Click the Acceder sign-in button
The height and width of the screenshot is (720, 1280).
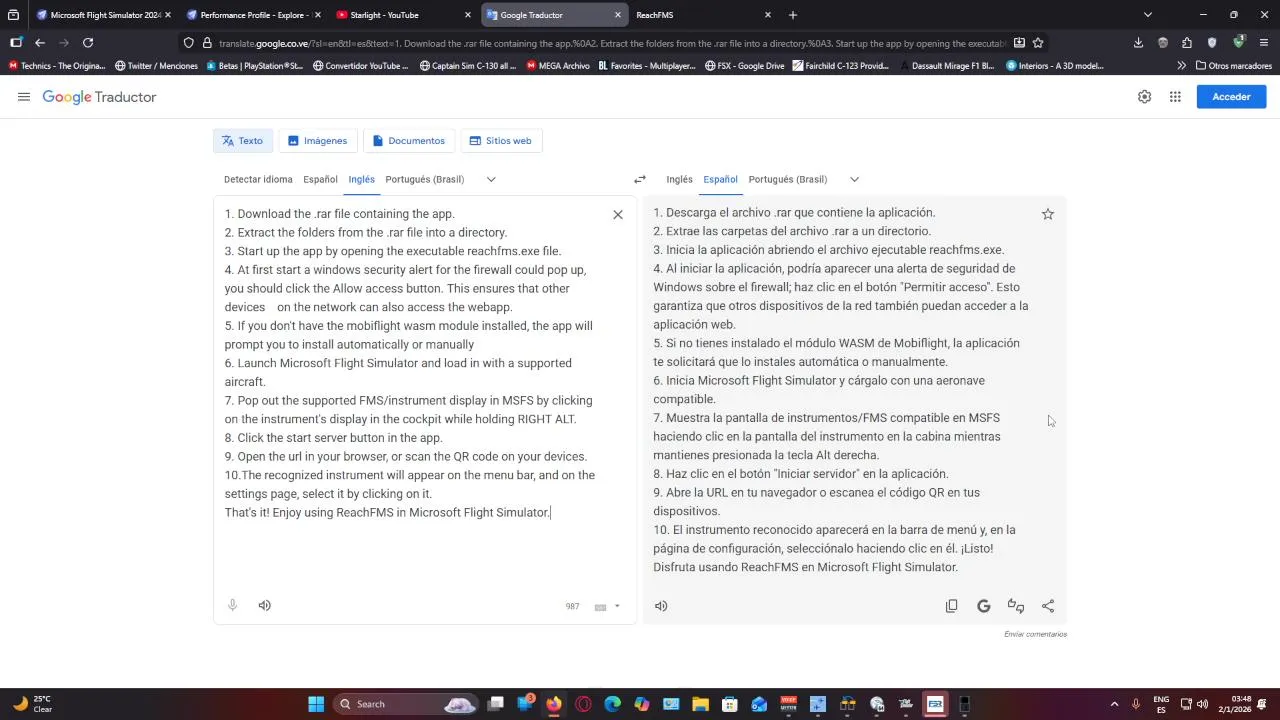coord(1231,97)
